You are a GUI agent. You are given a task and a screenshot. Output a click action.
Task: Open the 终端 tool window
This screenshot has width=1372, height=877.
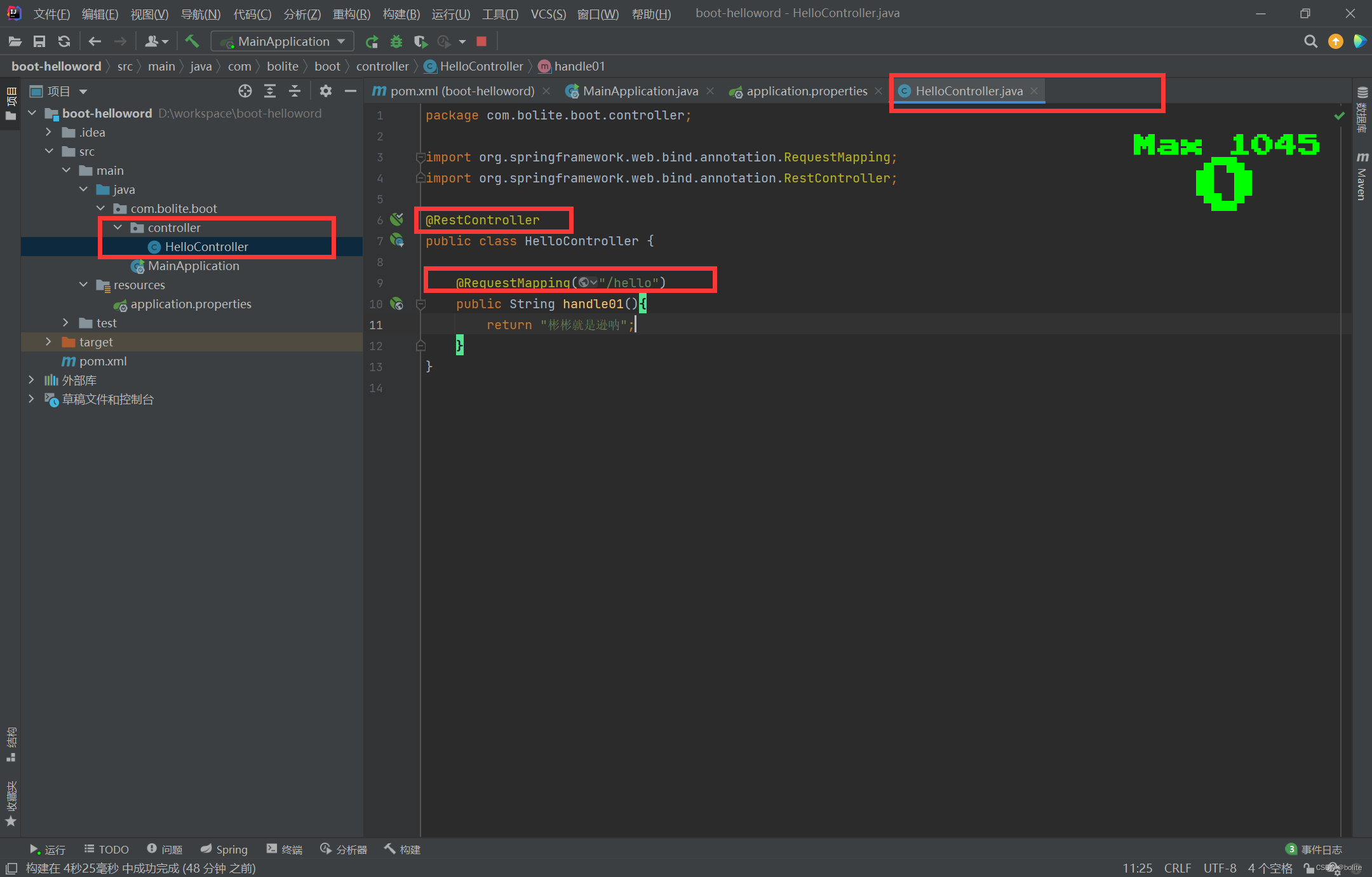click(x=285, y=850)
